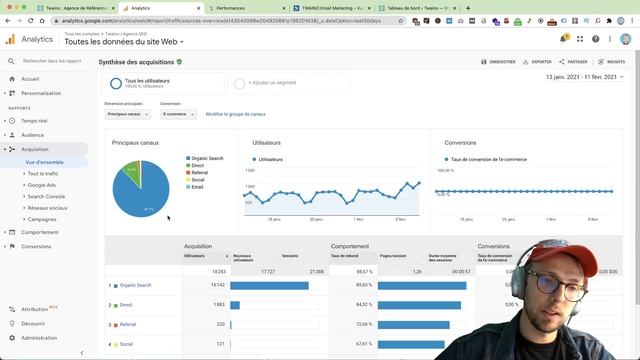Click the Direct legend color swatch
Screen dimensions: 640x360
pos(188,166)
